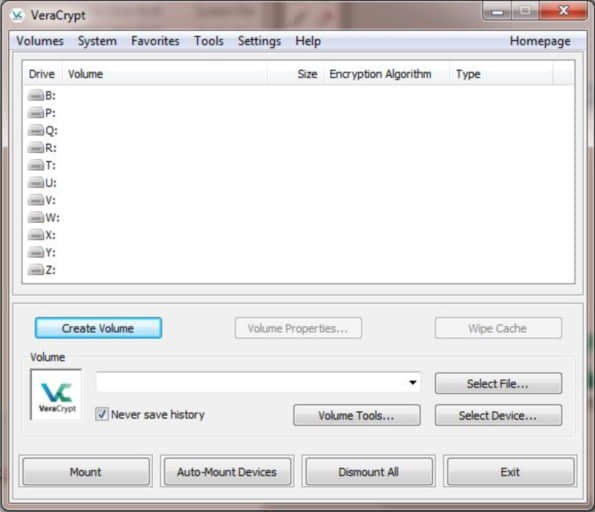Select the B: drive letter text
Image resolution: width=595 pixels, height=512 pixels.
tap(50, 96)
